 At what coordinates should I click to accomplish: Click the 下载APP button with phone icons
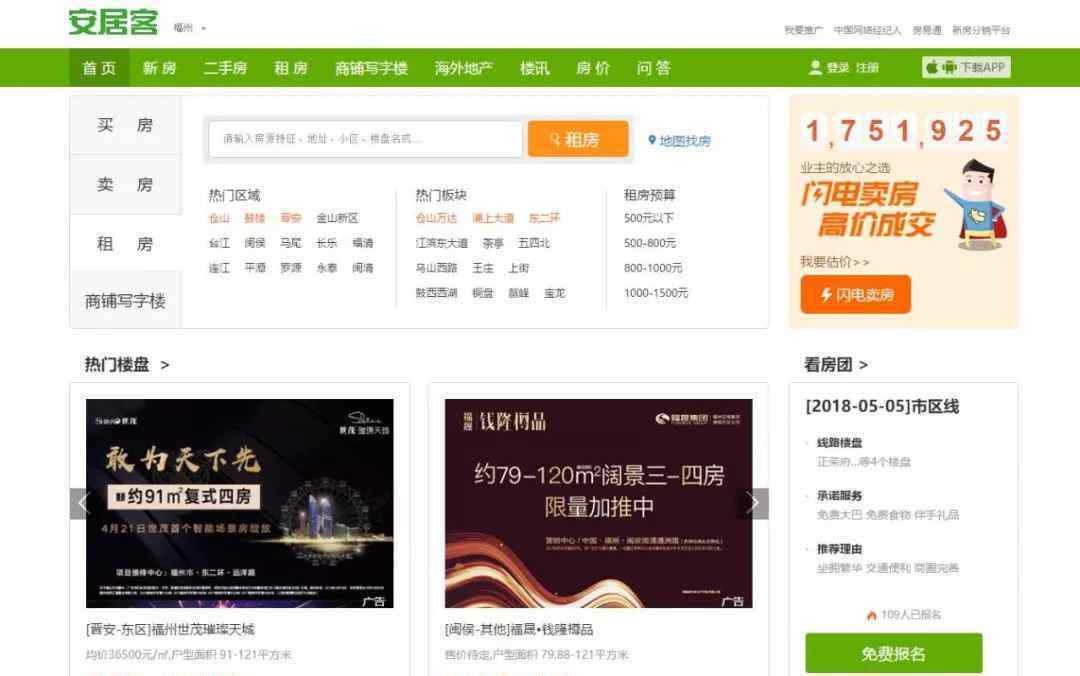966,68
